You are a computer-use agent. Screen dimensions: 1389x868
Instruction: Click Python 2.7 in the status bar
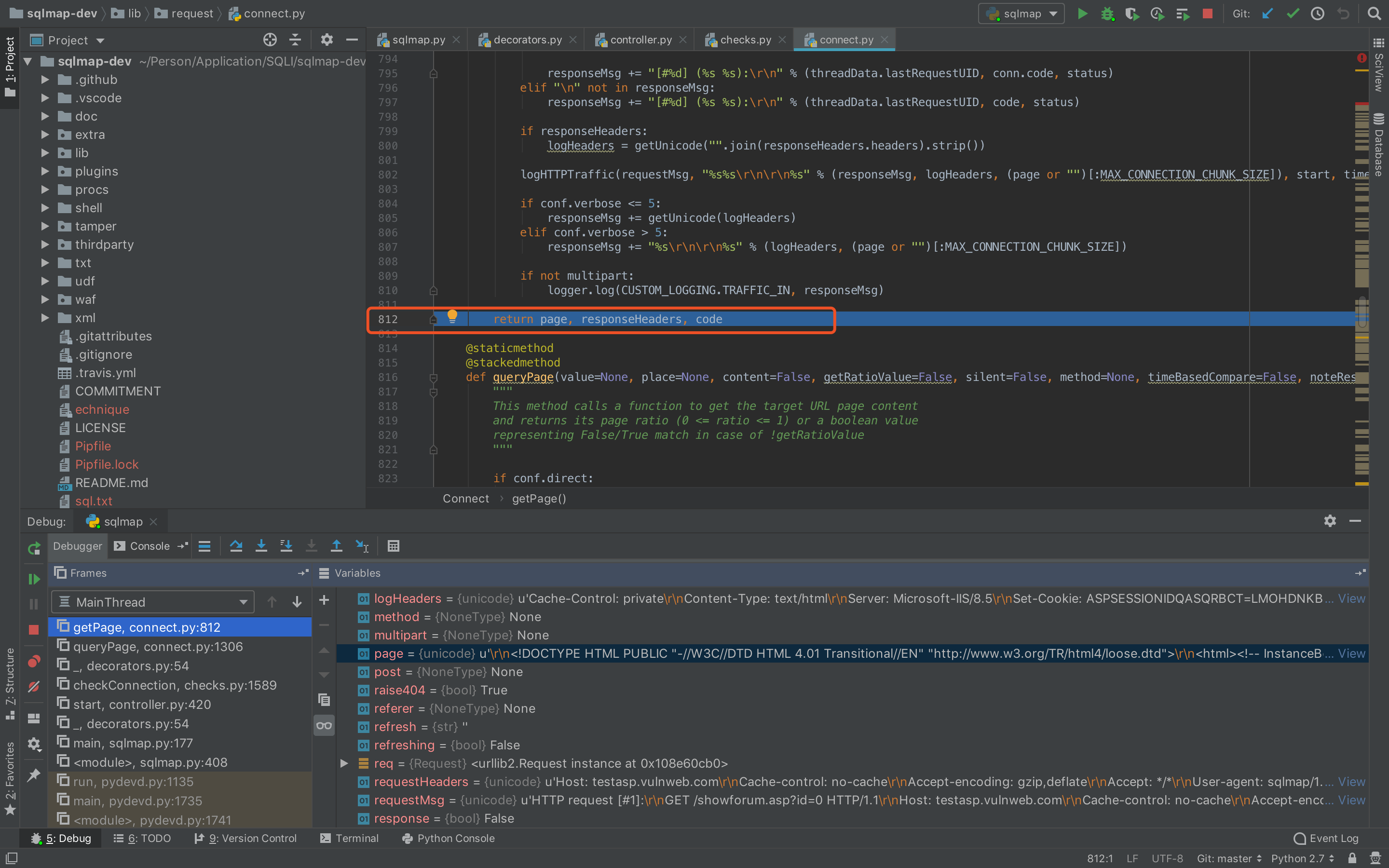[1298, 858]
